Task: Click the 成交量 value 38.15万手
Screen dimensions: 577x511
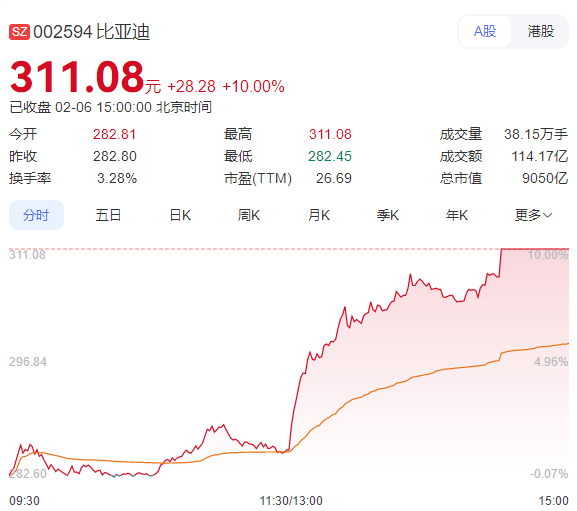Action: click(x=536, y=134)
